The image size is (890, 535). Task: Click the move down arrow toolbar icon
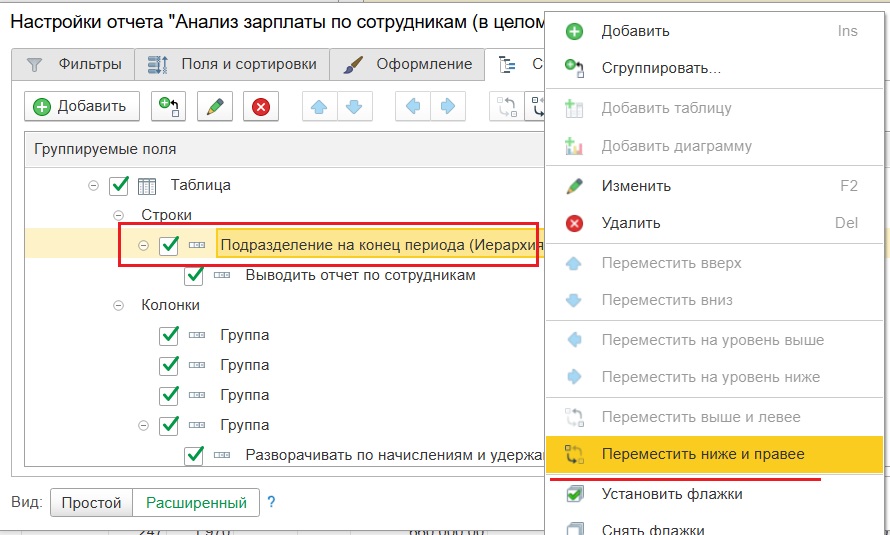pyautogui.click(x=354, y=106)
